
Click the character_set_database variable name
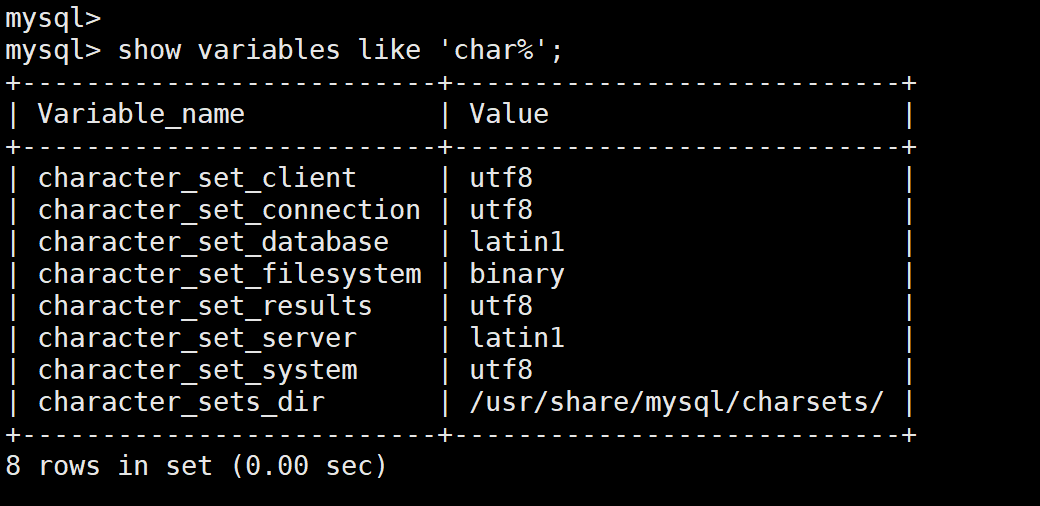click(x=213, y=242)
